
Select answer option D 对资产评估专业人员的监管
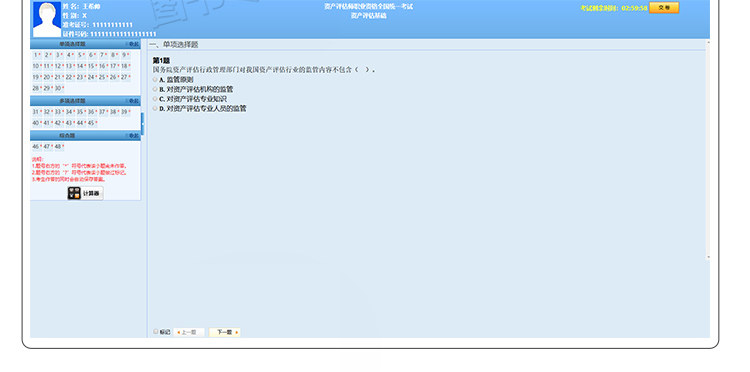pyautogui.click(x=155, y=109)
